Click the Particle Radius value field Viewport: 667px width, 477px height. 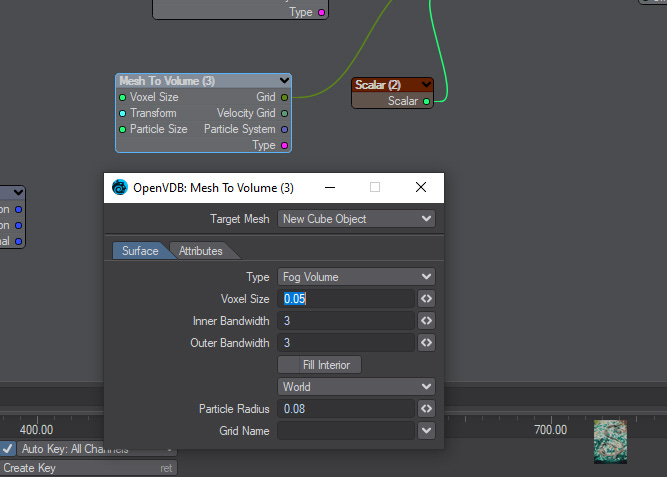coord(346,409)
